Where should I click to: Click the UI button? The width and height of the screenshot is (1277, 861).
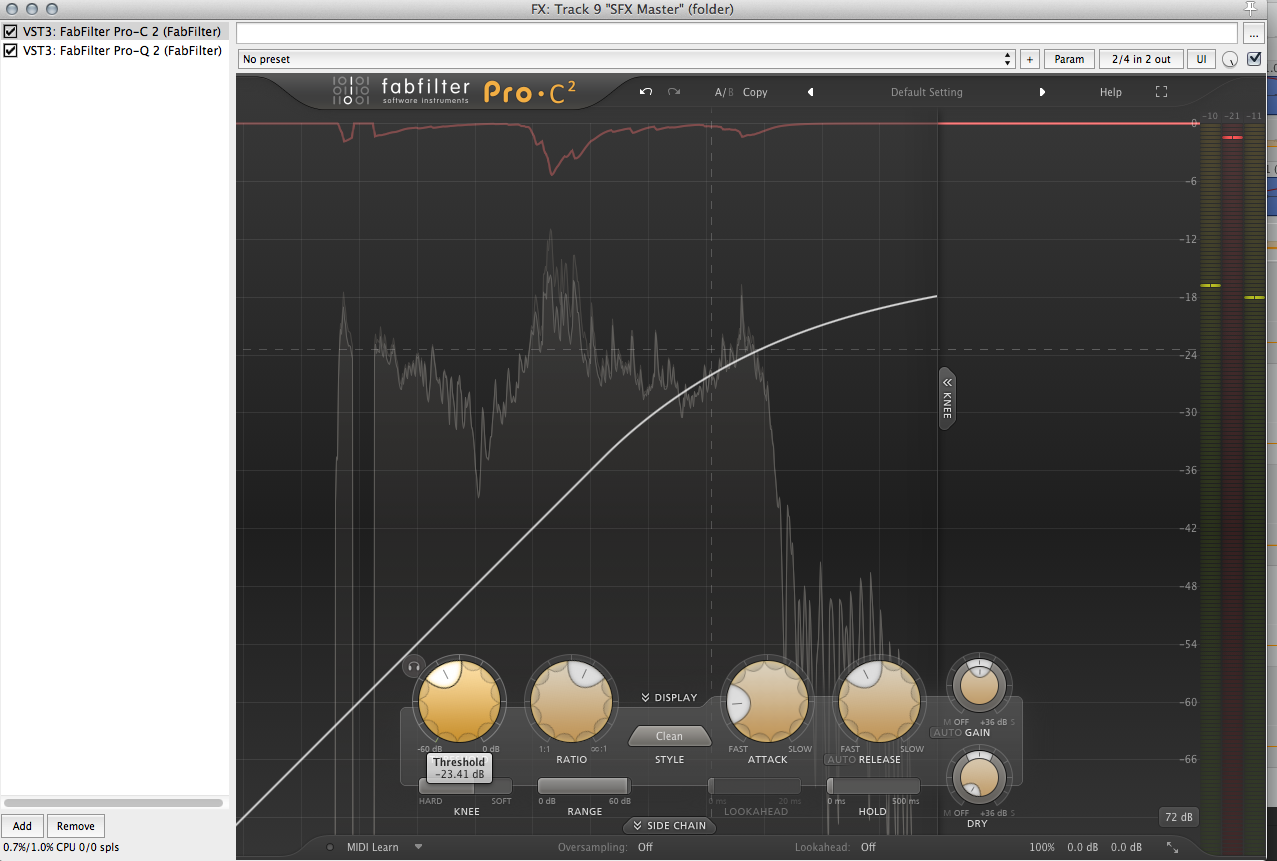point(1201,59)
